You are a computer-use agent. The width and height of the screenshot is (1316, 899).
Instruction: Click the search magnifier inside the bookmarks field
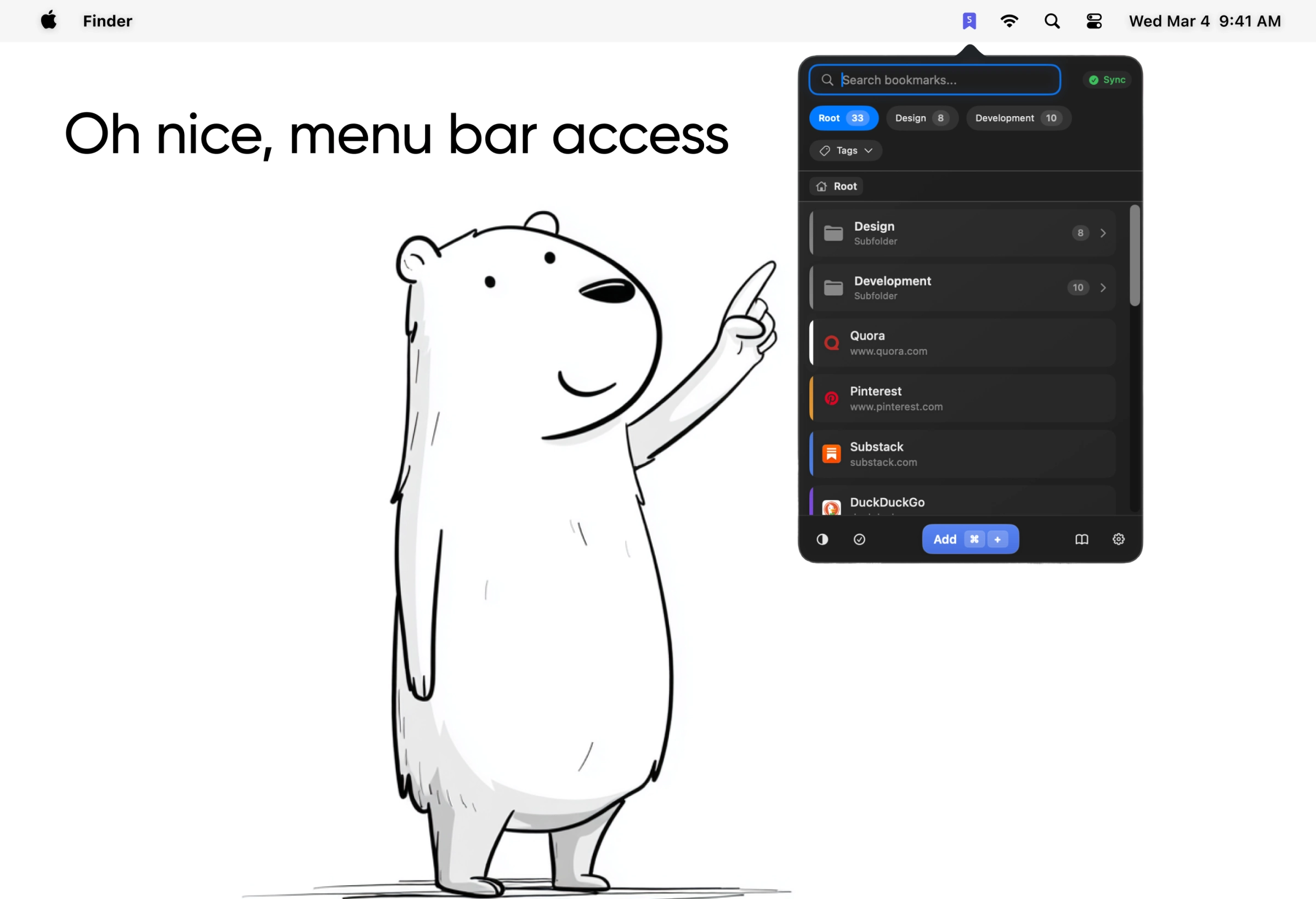[827, 80]
